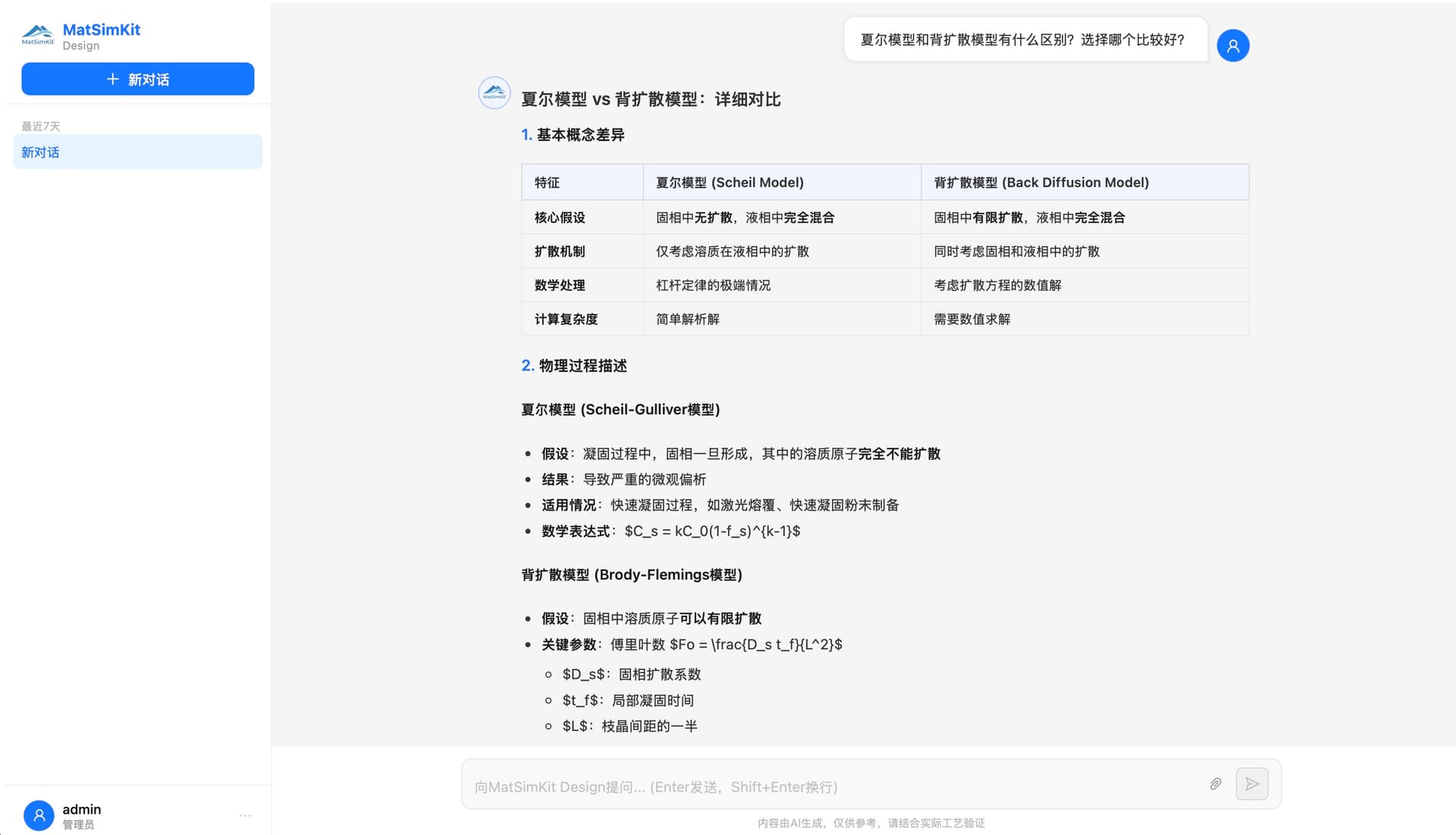Open the ellipsis options next to admin
Image resolution: width=1456 pixels, height=835 pixels.
[x=244, y=815]
